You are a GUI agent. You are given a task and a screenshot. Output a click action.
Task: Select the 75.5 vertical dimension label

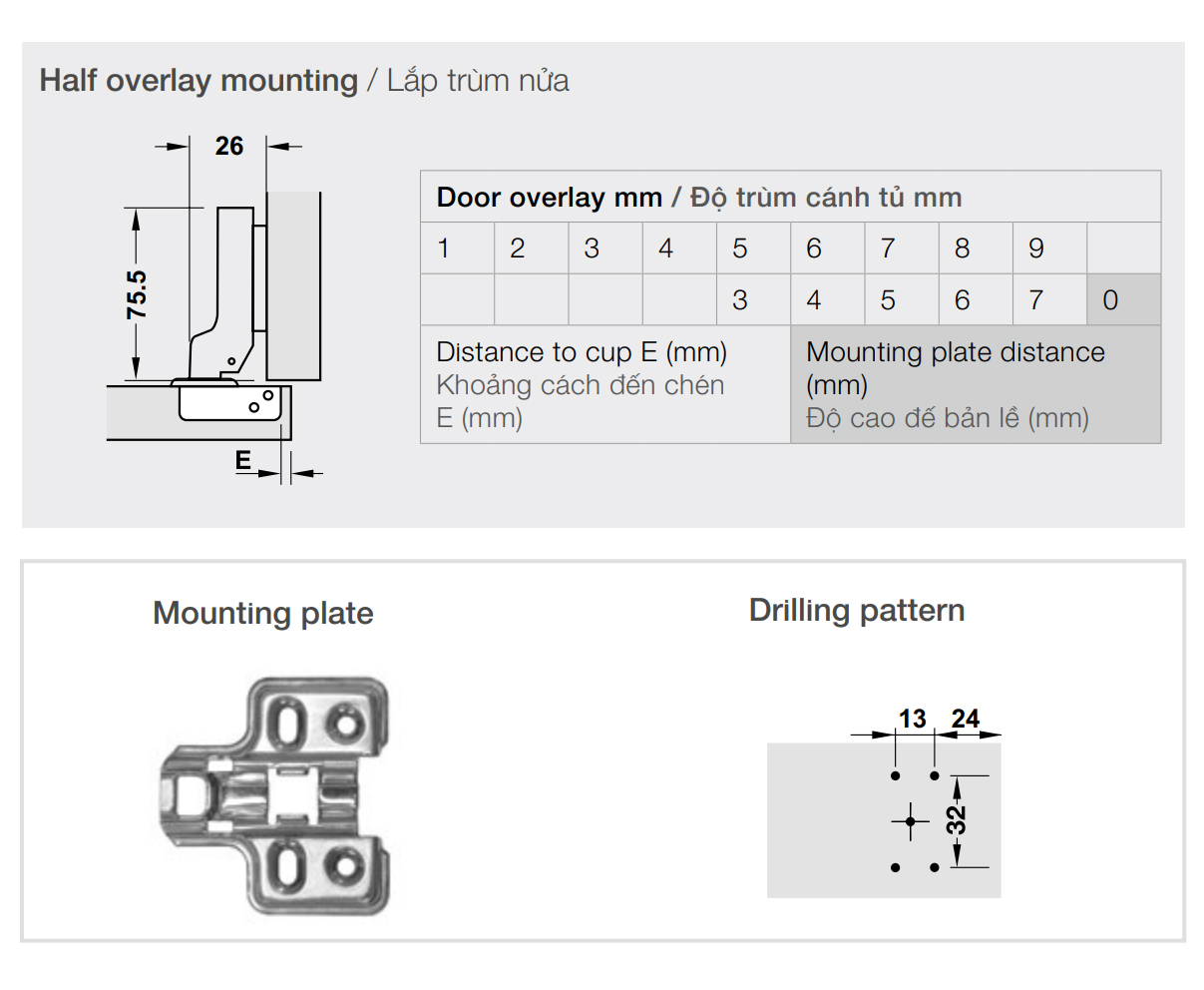137,295
